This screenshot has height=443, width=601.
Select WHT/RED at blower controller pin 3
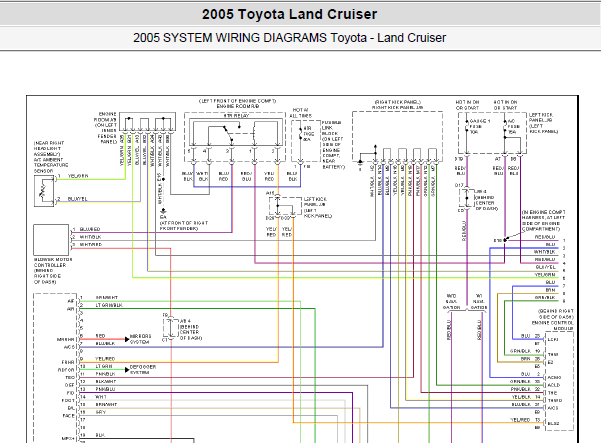(x=90, y=244)
